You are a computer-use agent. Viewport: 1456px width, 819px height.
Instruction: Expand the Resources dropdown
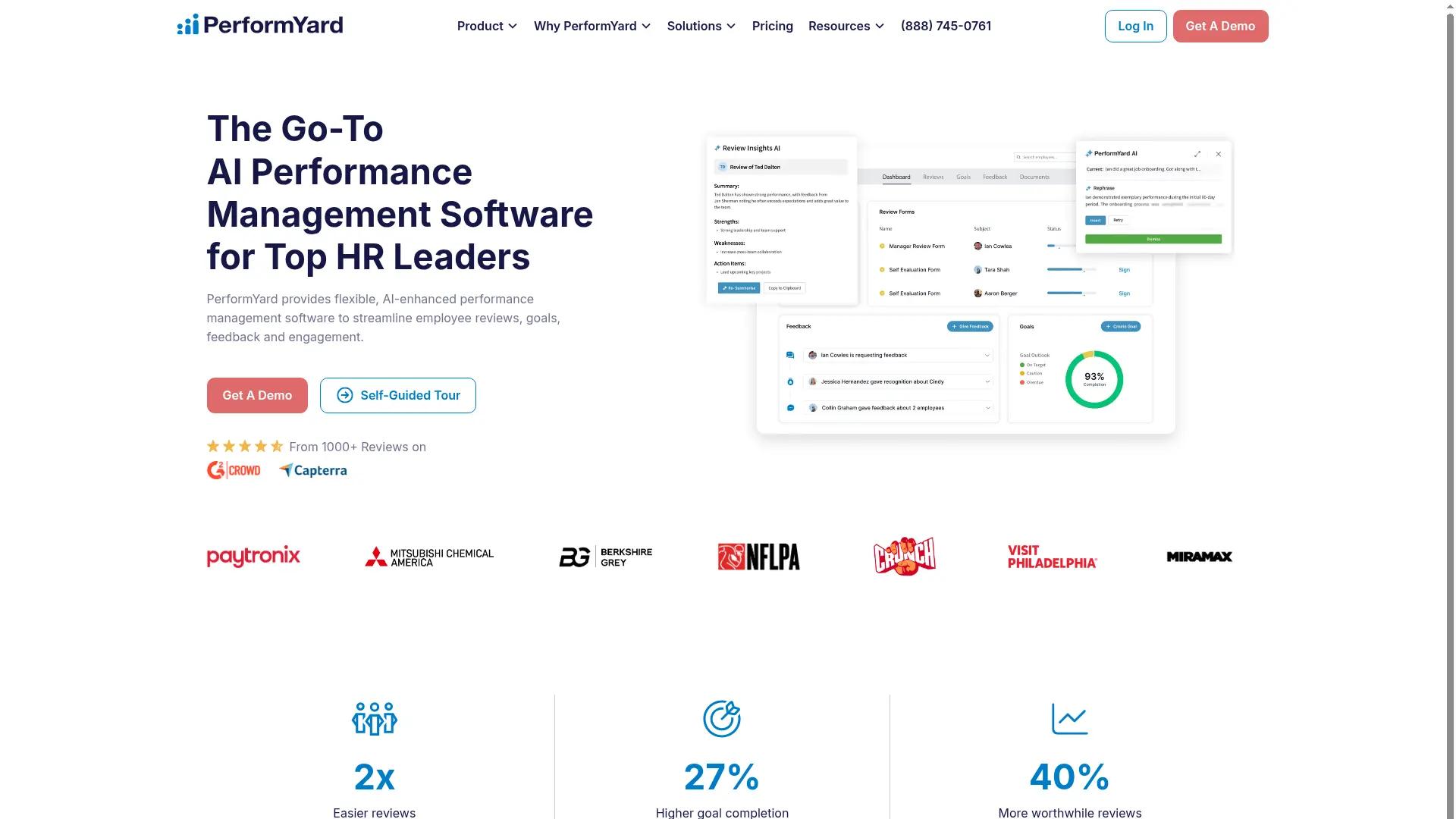point(846,25)
